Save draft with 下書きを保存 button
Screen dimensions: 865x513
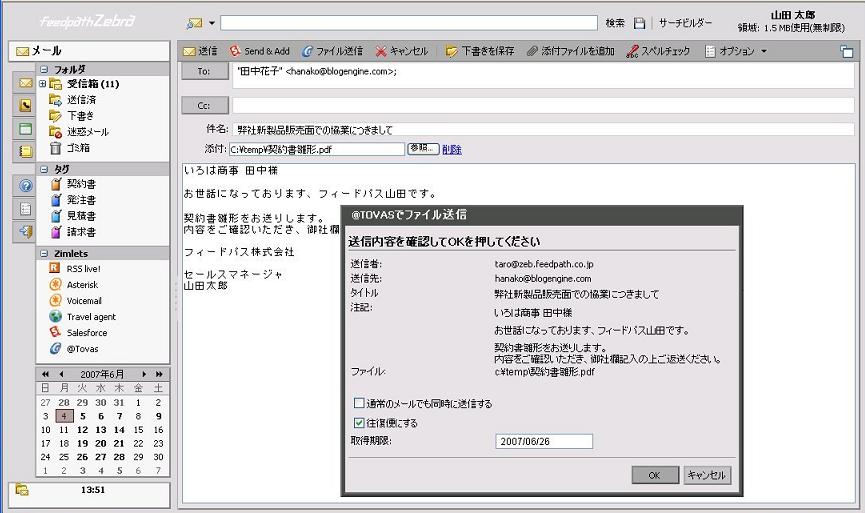pyautogui.click(x=479, y=51)
